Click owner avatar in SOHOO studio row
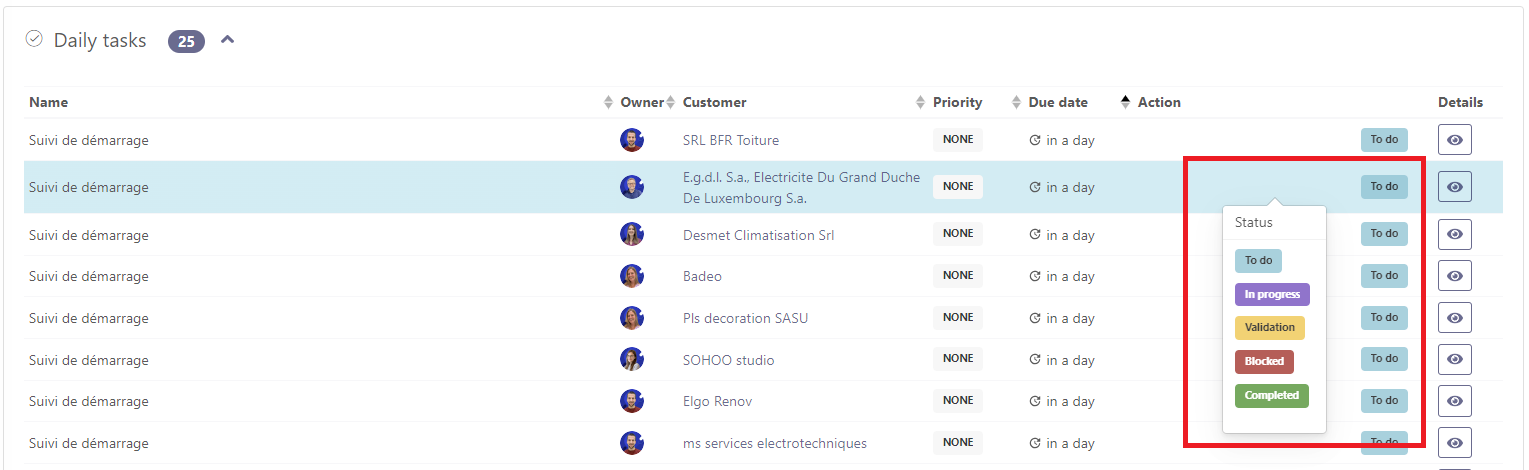1529x470 pixels. (x=631, y=360)
